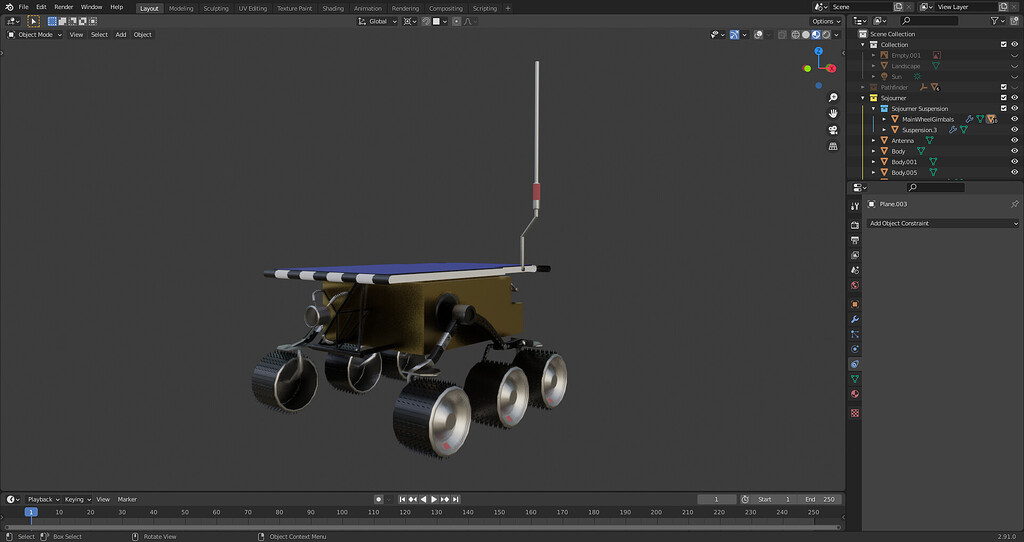This screenshot has width=1024, height=542.
Task: Open the Tool properties tab
Action: click(855, 206)
